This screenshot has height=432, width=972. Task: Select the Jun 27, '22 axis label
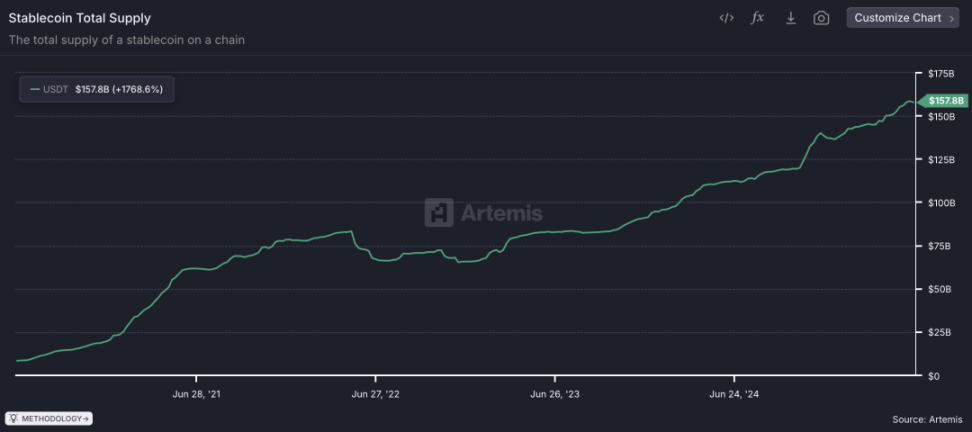click(376, 394)
